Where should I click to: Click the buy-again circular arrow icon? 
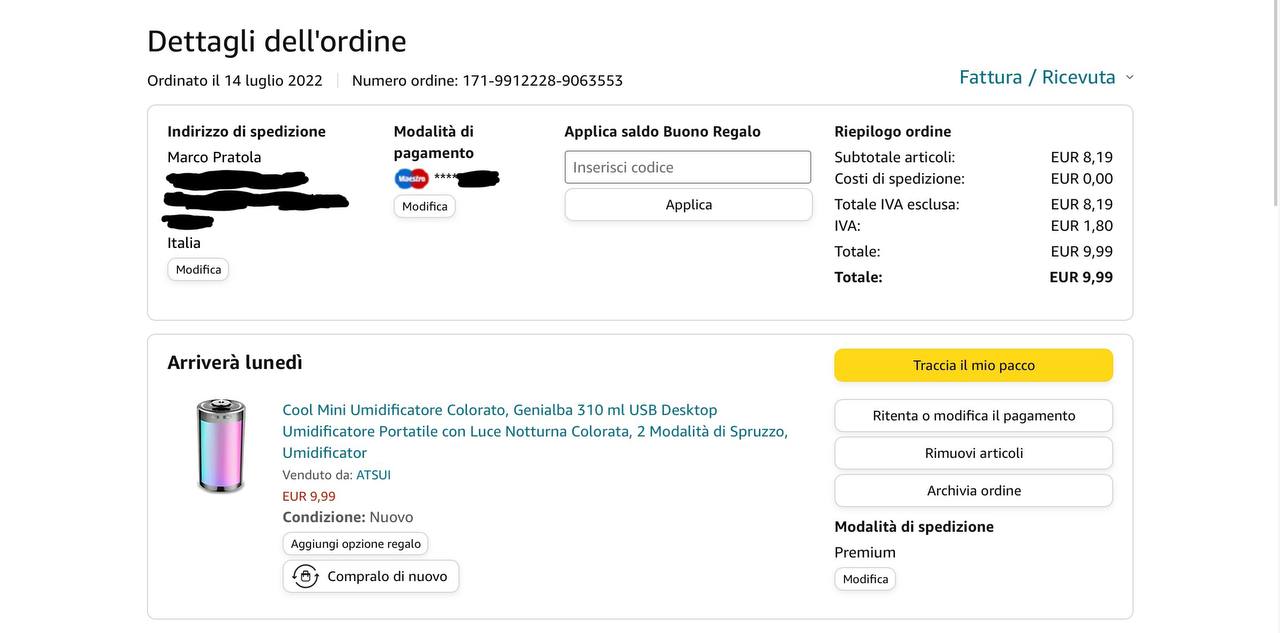tap(305, 577)
